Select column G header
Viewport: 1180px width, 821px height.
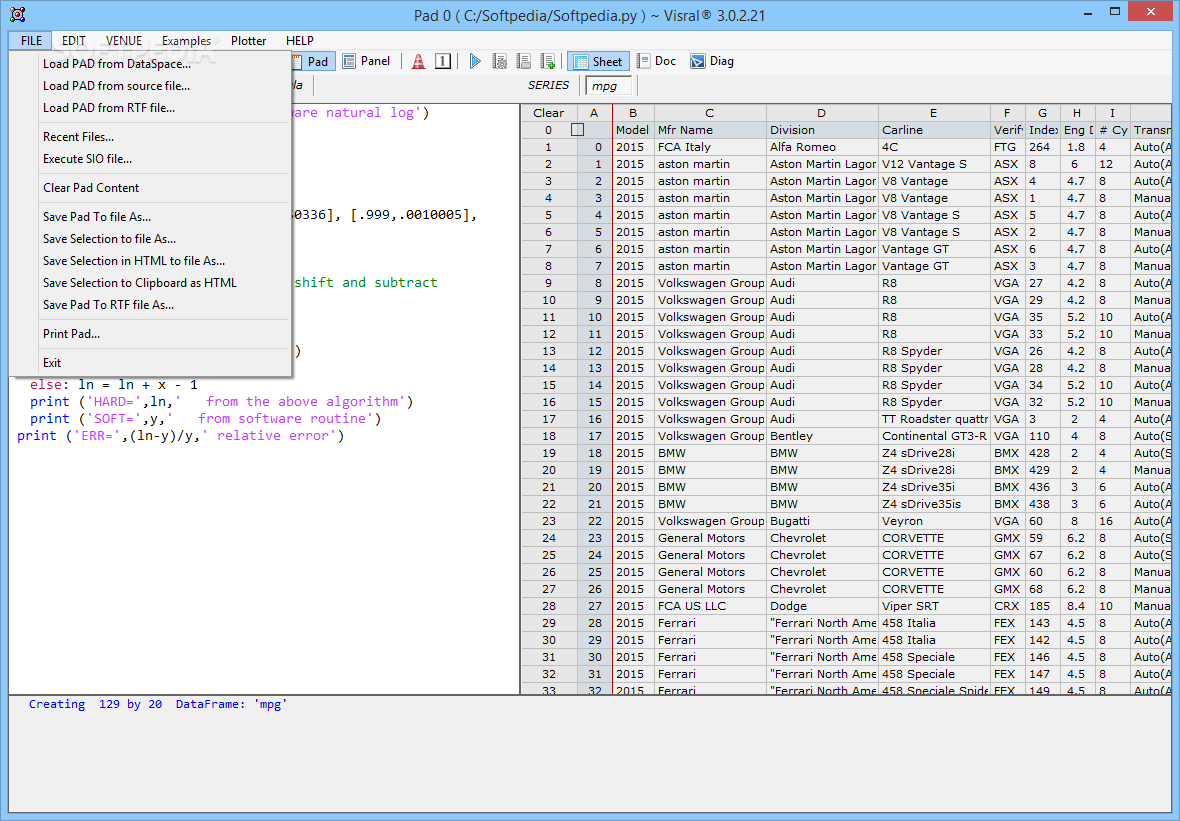[x=1042, y=113]
